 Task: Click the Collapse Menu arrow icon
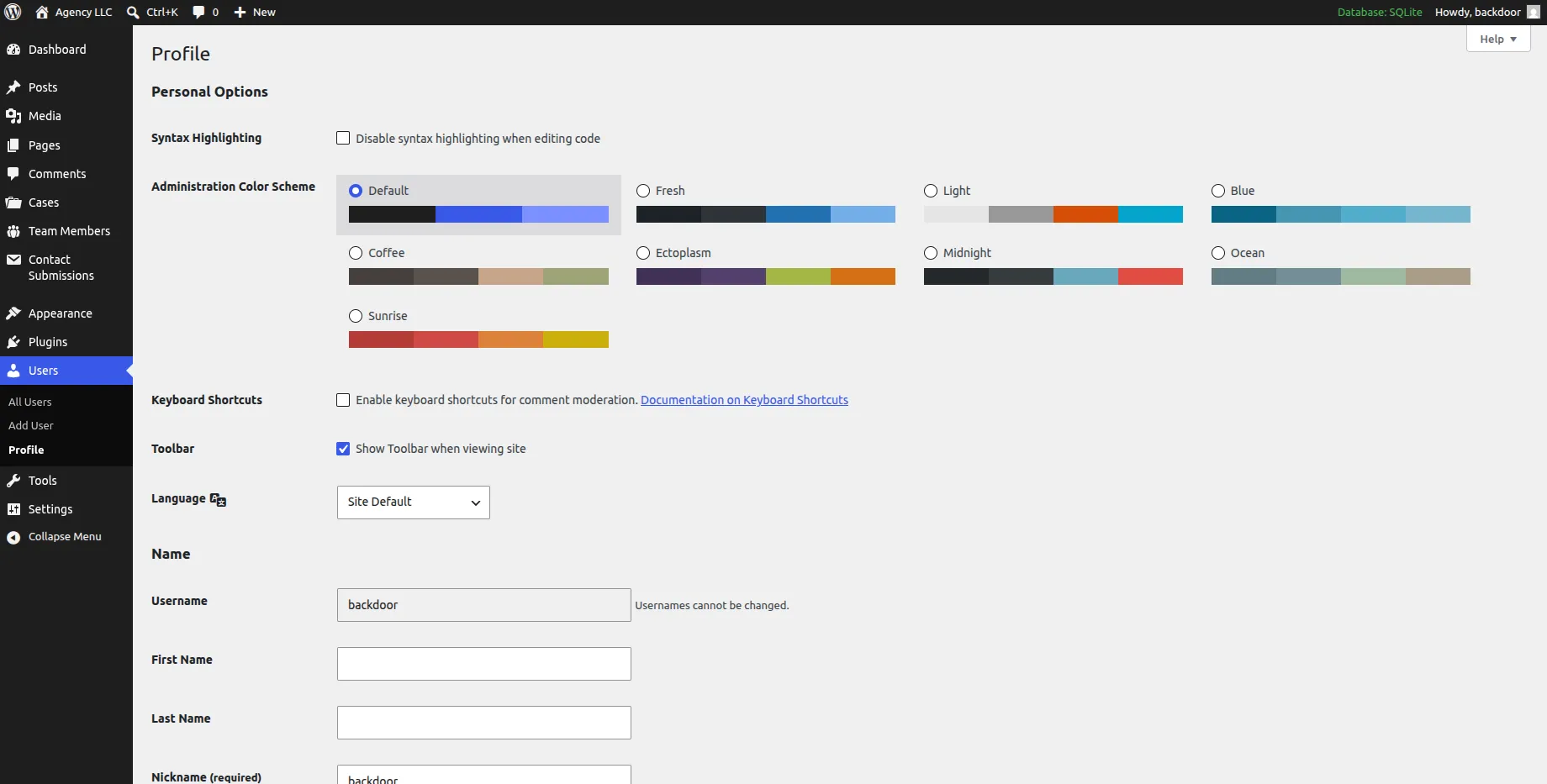tap(13, 537)
